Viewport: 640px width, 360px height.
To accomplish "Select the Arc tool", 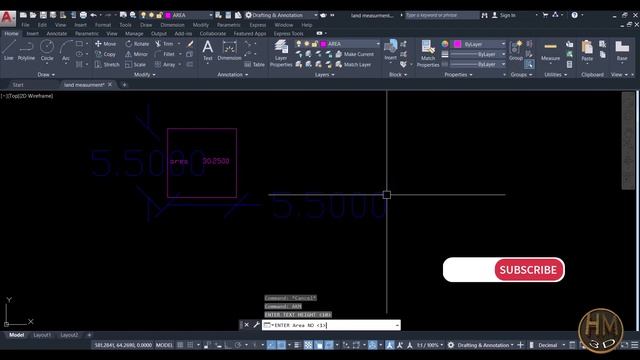I will click(66, 51).
